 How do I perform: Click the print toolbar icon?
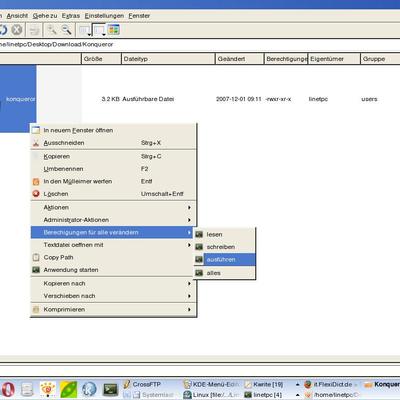click(x=34, y=31)
